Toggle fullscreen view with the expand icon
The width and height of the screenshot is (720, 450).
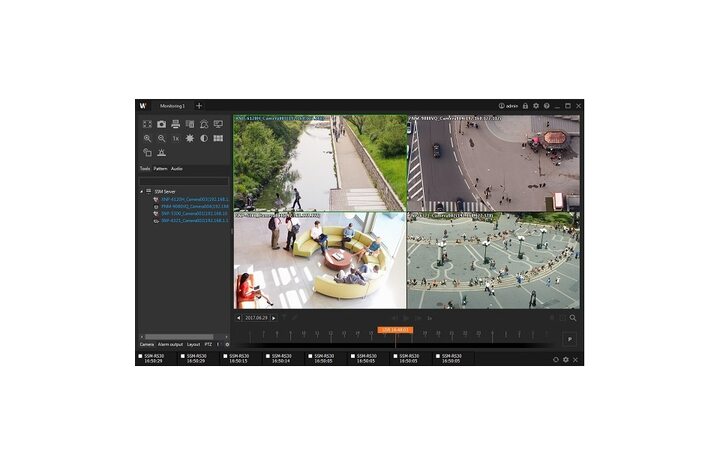(x=147, y=124)
